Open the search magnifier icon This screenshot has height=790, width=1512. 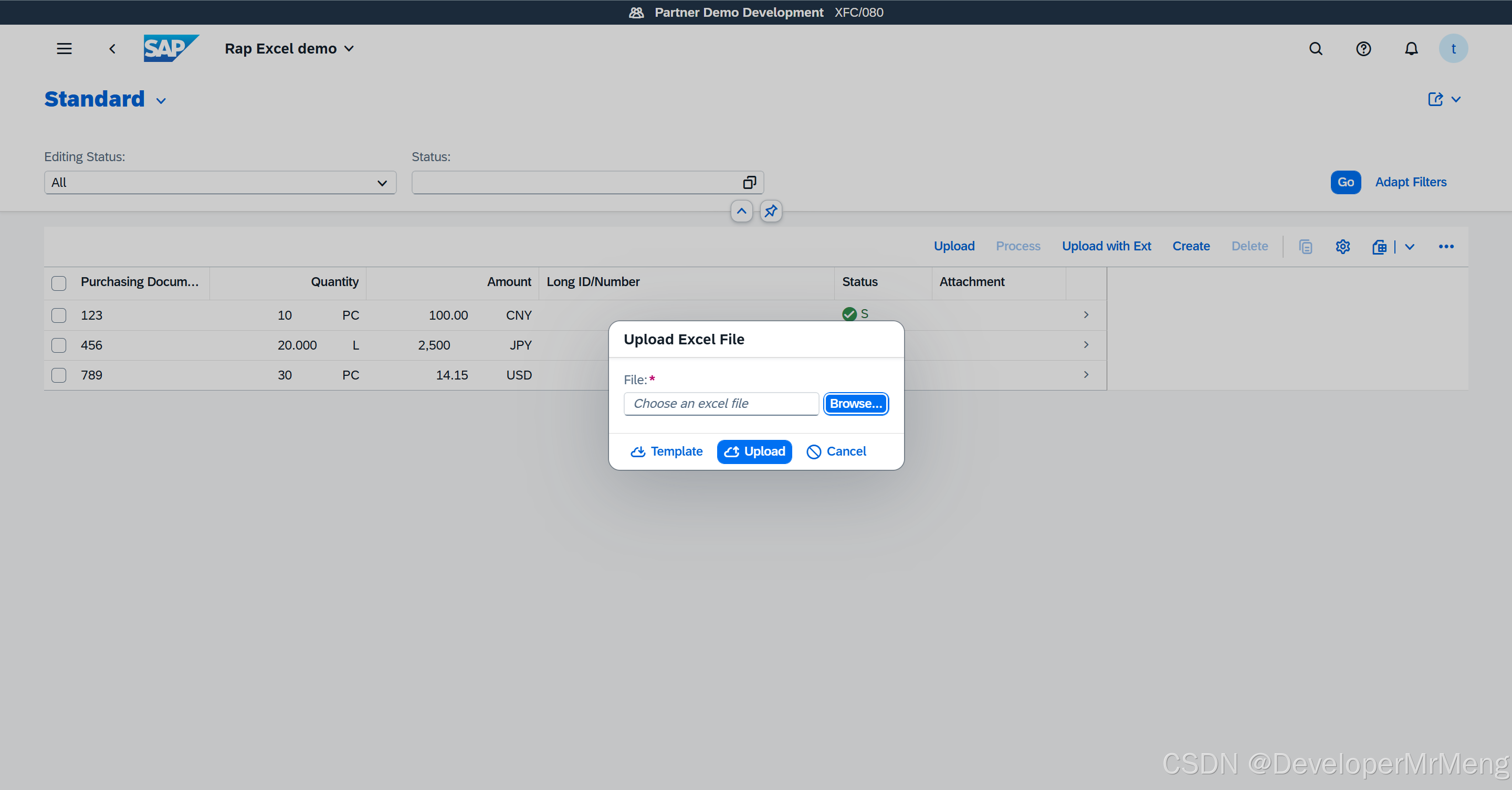1315,49
